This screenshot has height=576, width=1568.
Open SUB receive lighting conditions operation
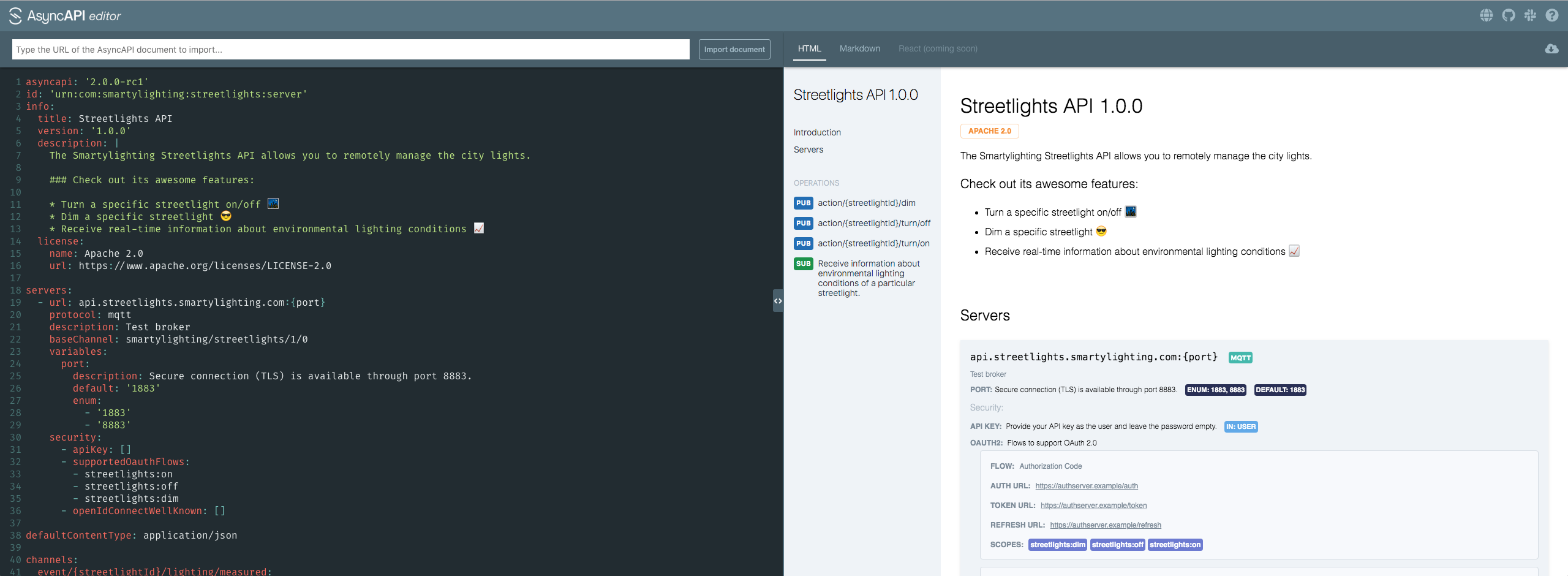pos(857,278)
